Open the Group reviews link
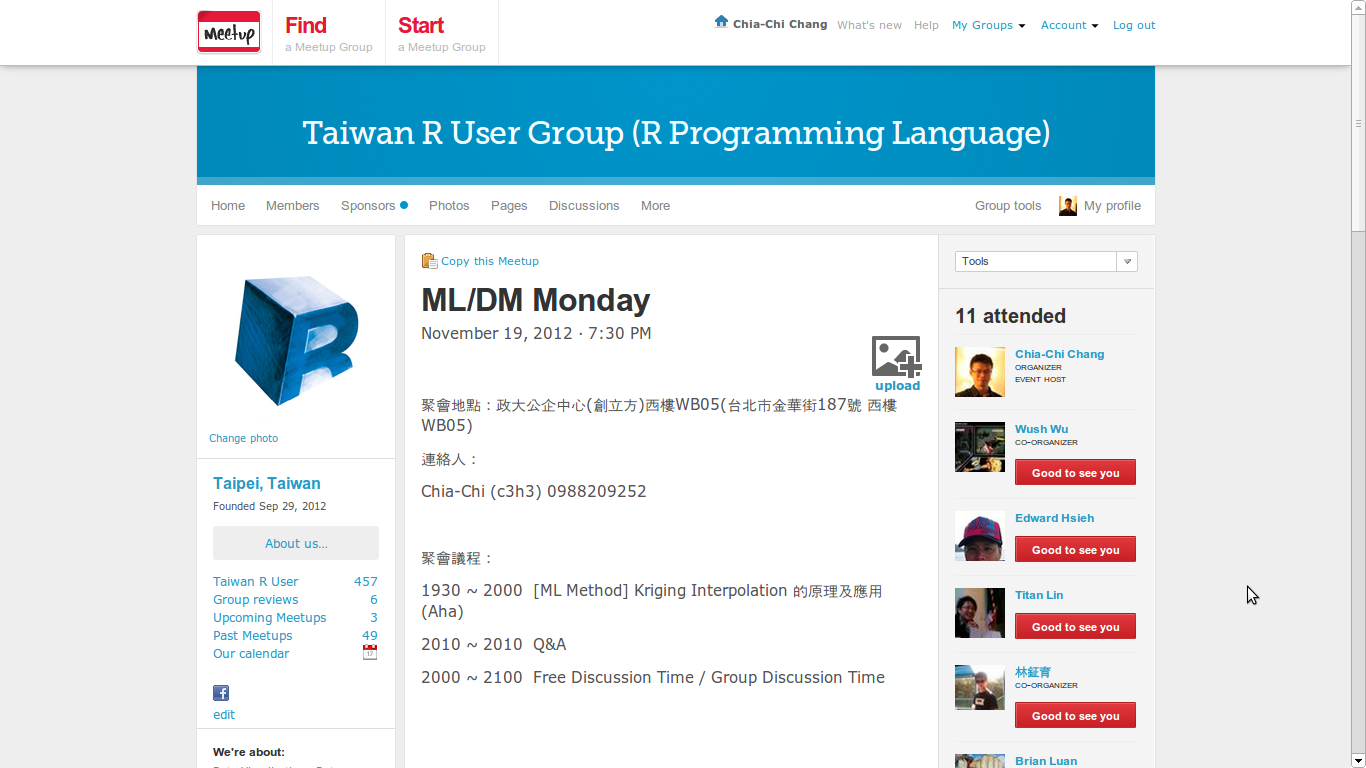Image resolution: width=1366 pixels, height=768 pixels. [255, 599]
